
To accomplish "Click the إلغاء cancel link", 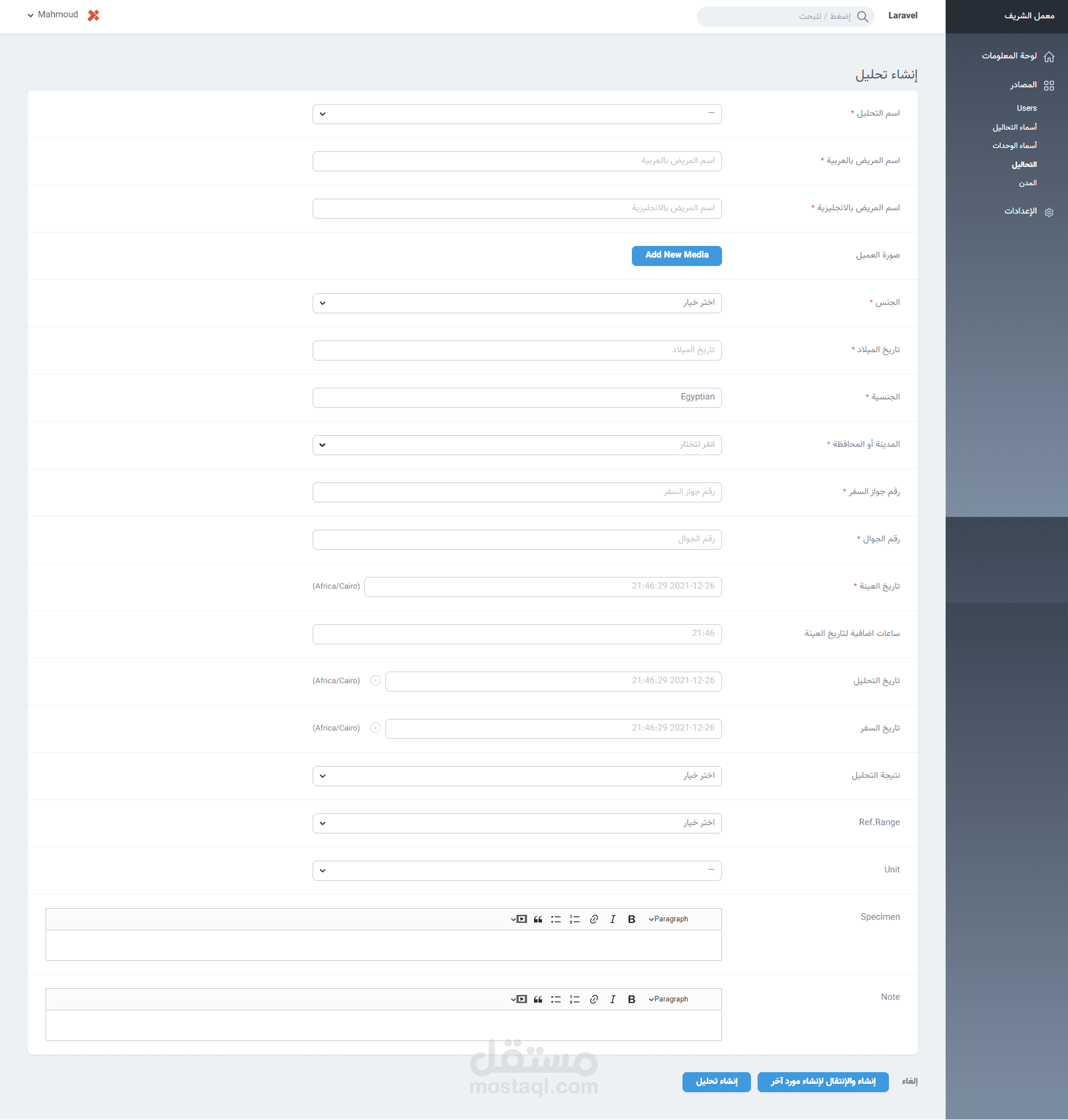I will coord(909,1081).
